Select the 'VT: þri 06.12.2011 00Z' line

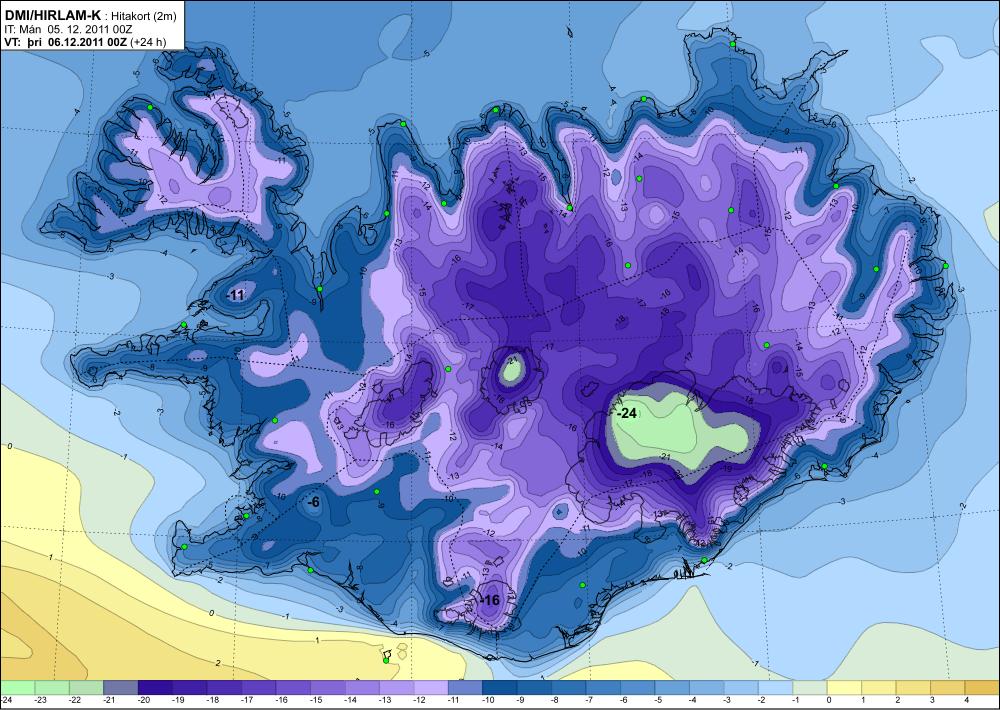66,42
